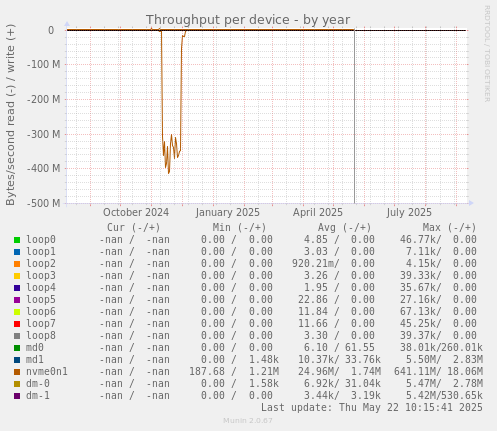
Task: Click the md0 legend label
Action: pyautogui.click(x=35, y=348)
